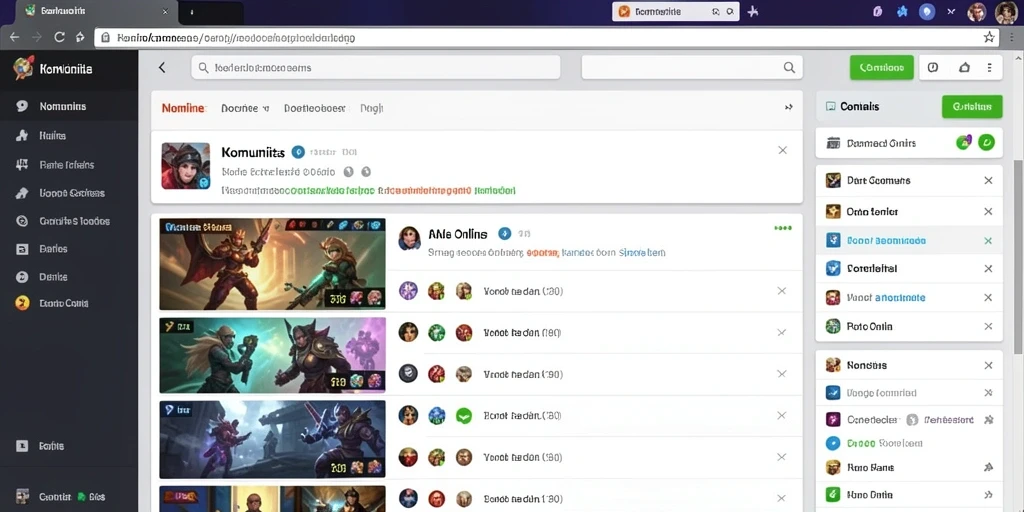Screen dimensions: 1024x512
Task: Expand the double-chevron at tab bar end
Action: click(788, 108)
